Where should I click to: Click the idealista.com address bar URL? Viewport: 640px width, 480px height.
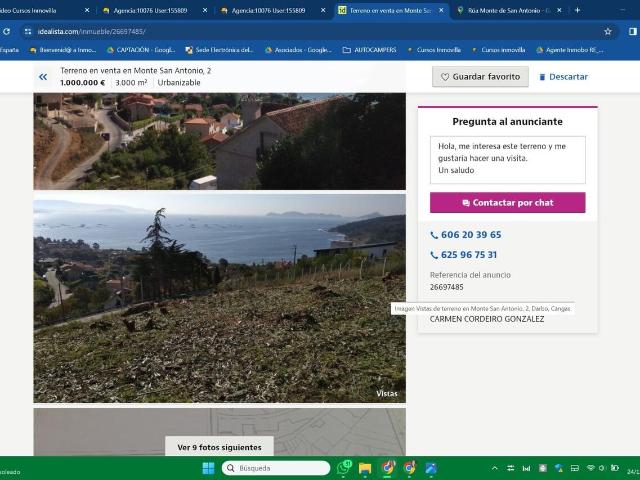tap(91, 31)
